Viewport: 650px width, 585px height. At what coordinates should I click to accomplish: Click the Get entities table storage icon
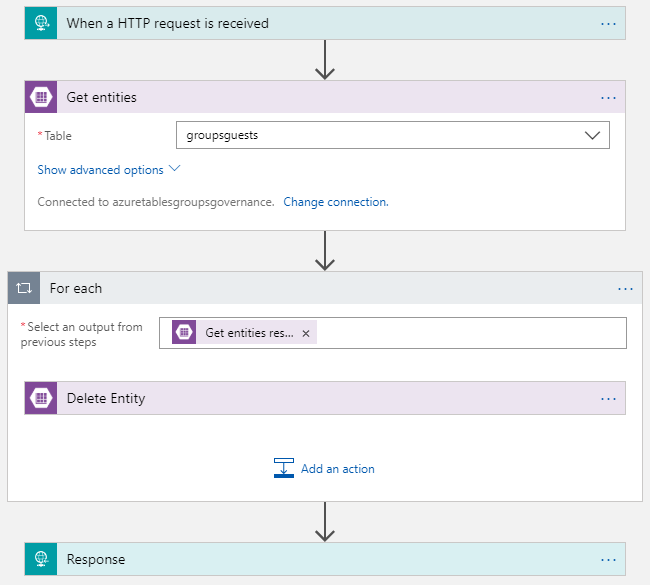41,98
